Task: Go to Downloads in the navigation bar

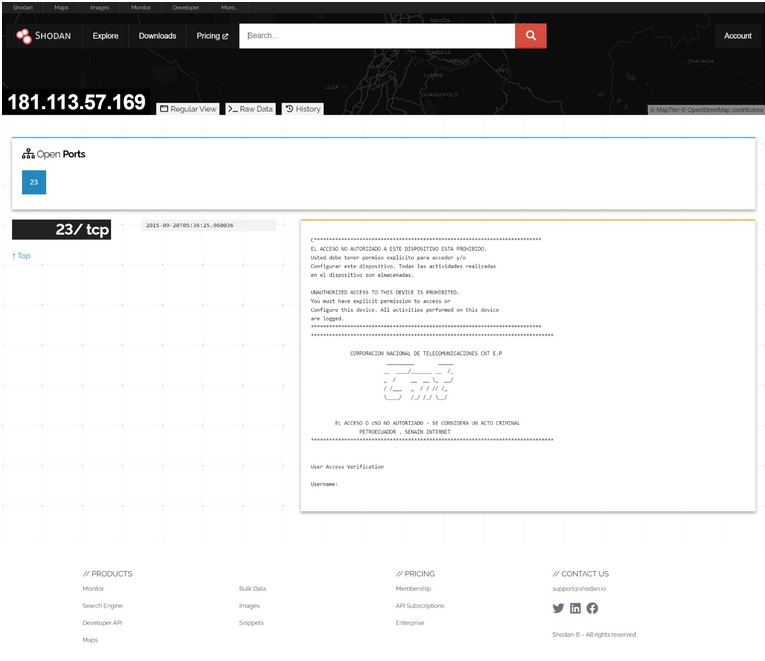Action: pos(157,36)
